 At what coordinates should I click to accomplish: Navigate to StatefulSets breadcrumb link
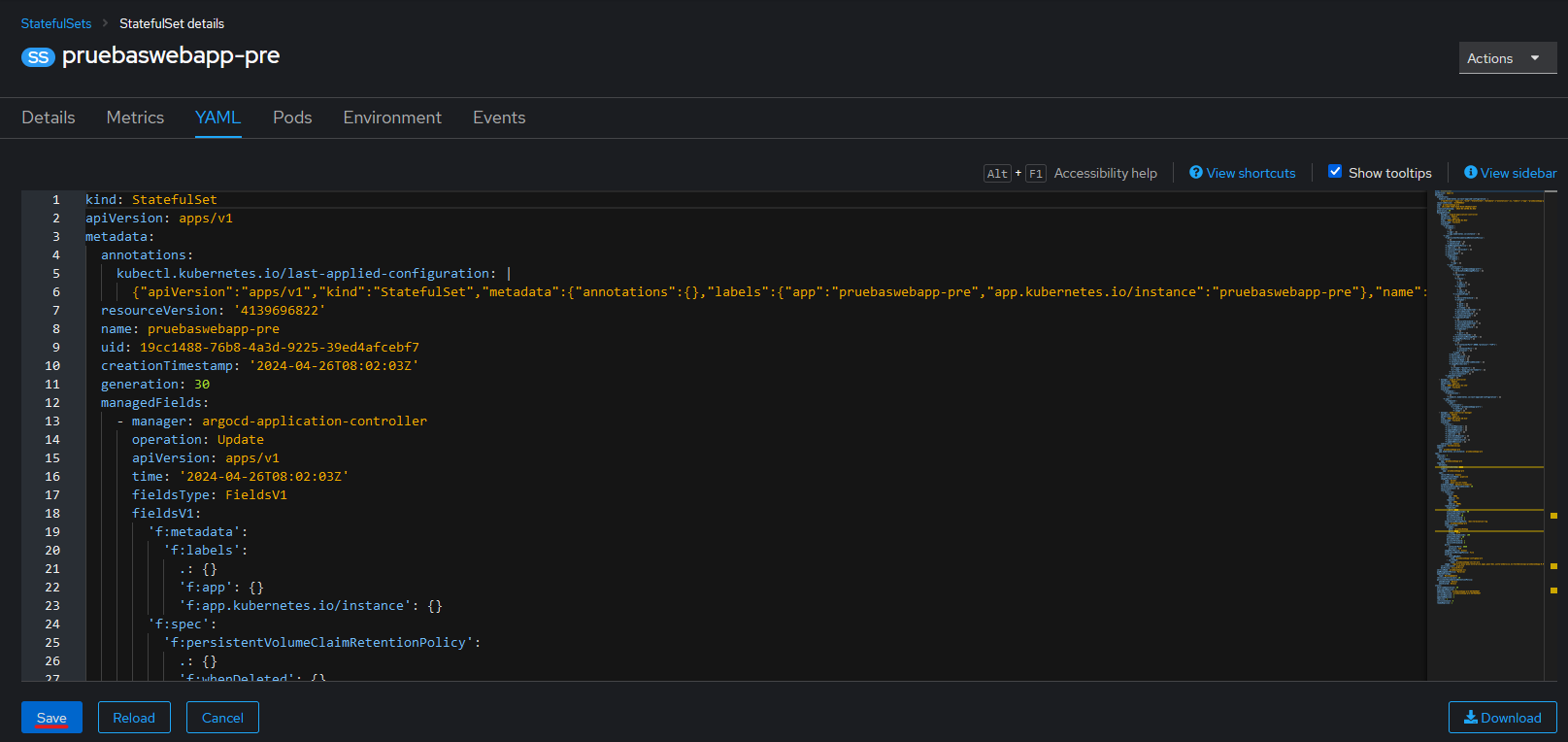click(x=56, y=23)
